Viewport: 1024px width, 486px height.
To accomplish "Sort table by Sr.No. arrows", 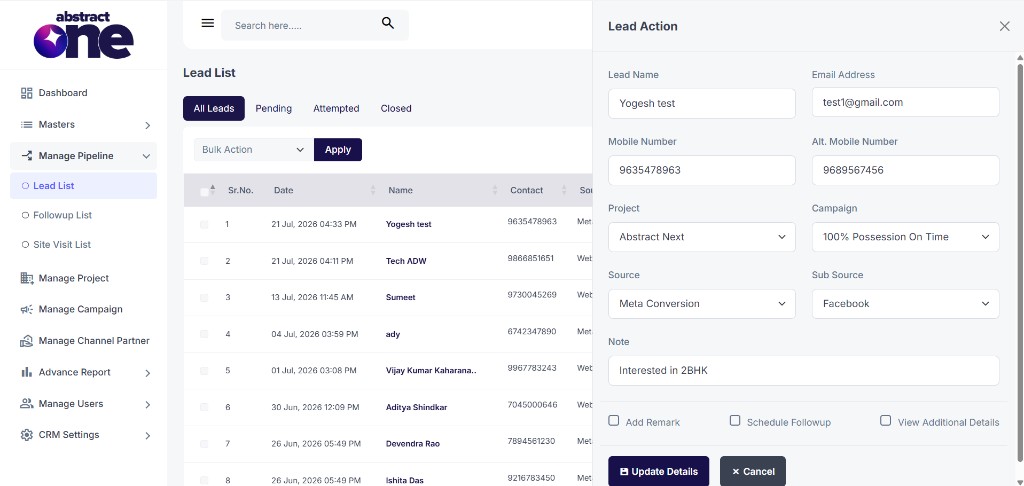I will (x=212, y=190).
